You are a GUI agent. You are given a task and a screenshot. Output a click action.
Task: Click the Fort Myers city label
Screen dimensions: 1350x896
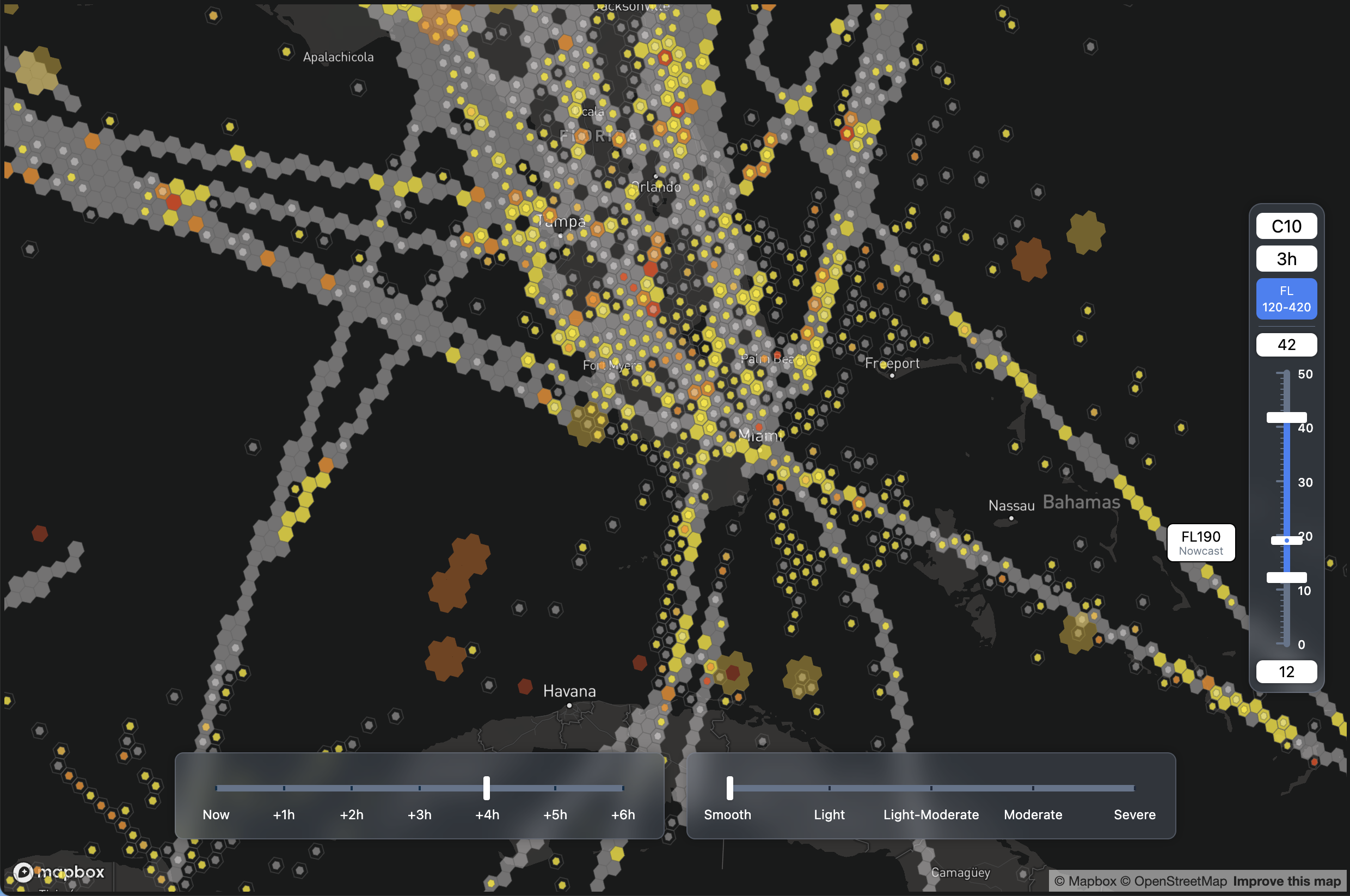[x=612, y=365]
